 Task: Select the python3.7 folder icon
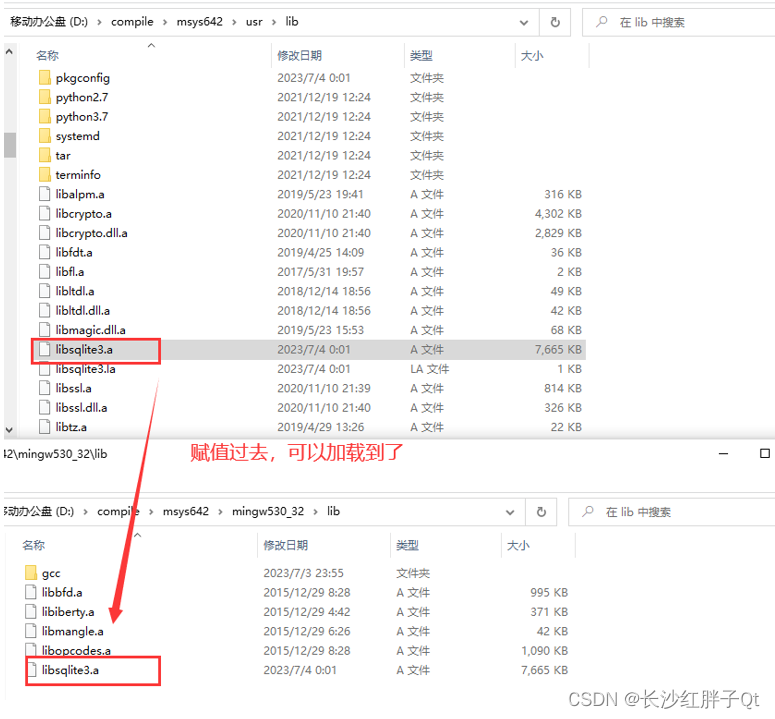coord(44,117)
